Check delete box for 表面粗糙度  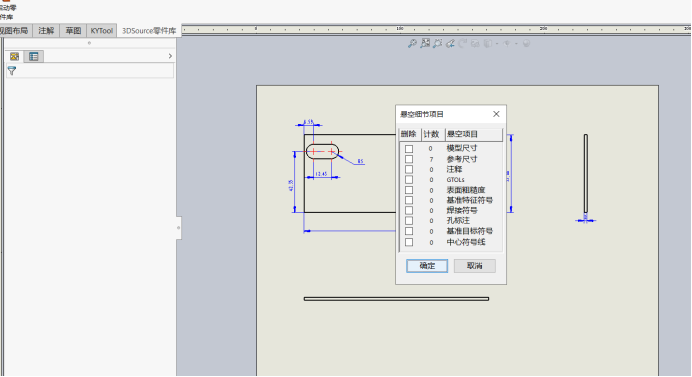click(x=409, y=190)
